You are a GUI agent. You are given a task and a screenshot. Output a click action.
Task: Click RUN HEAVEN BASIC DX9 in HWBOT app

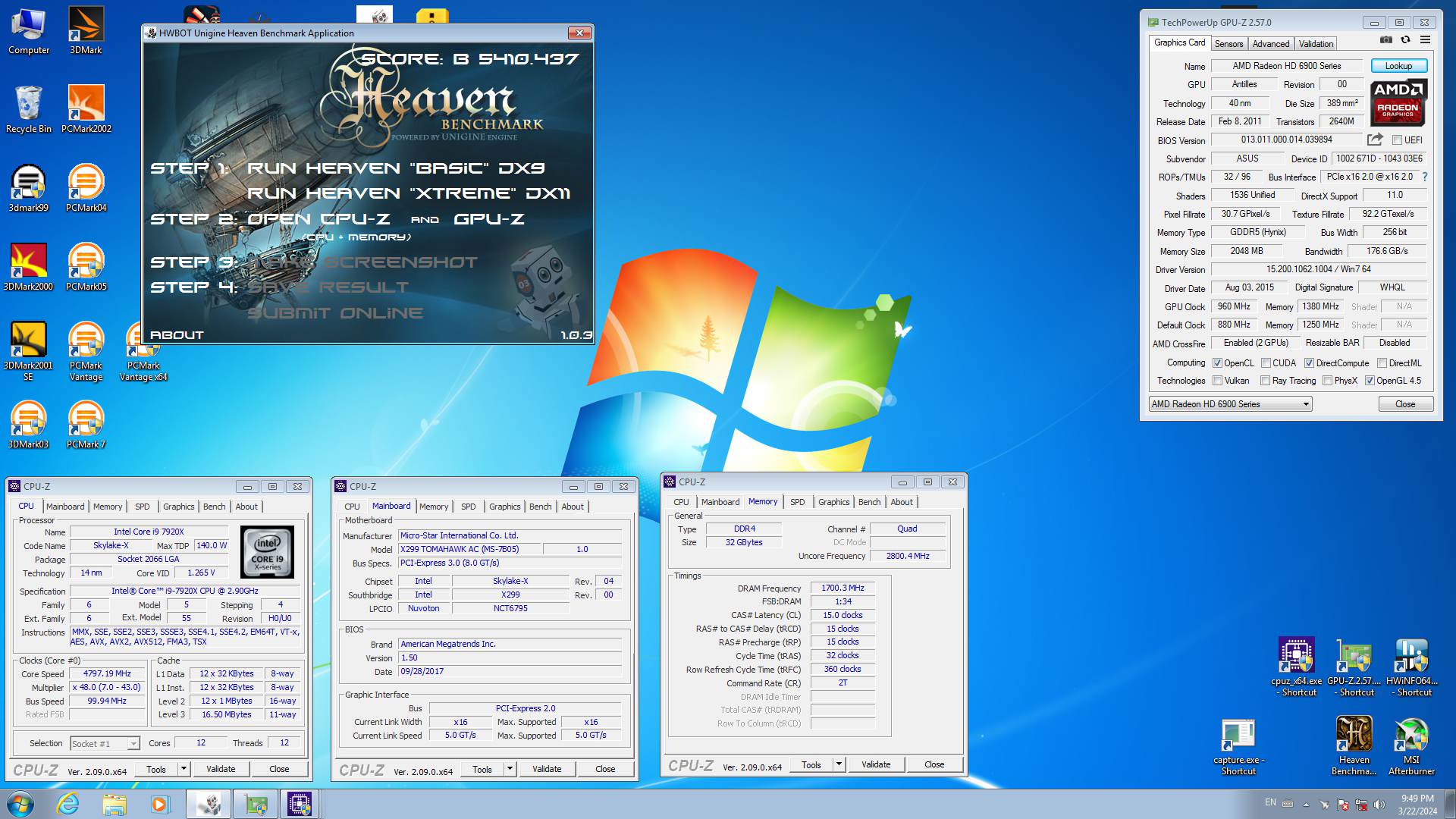396,168
